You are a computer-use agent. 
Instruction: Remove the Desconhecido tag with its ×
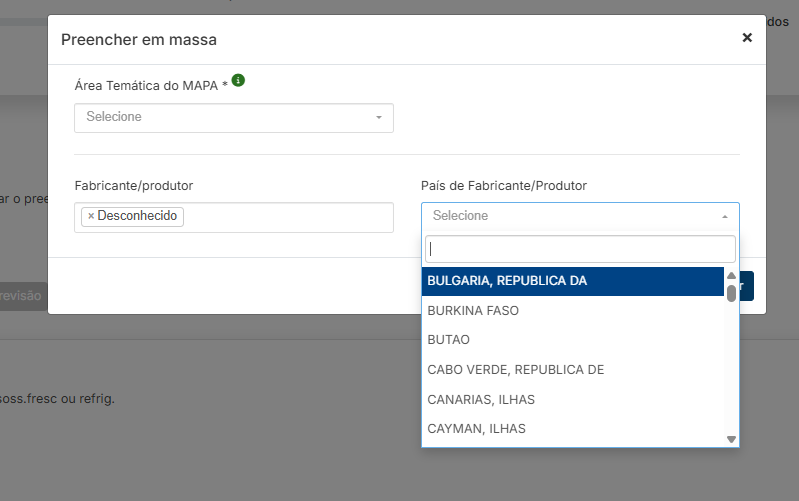91,216
